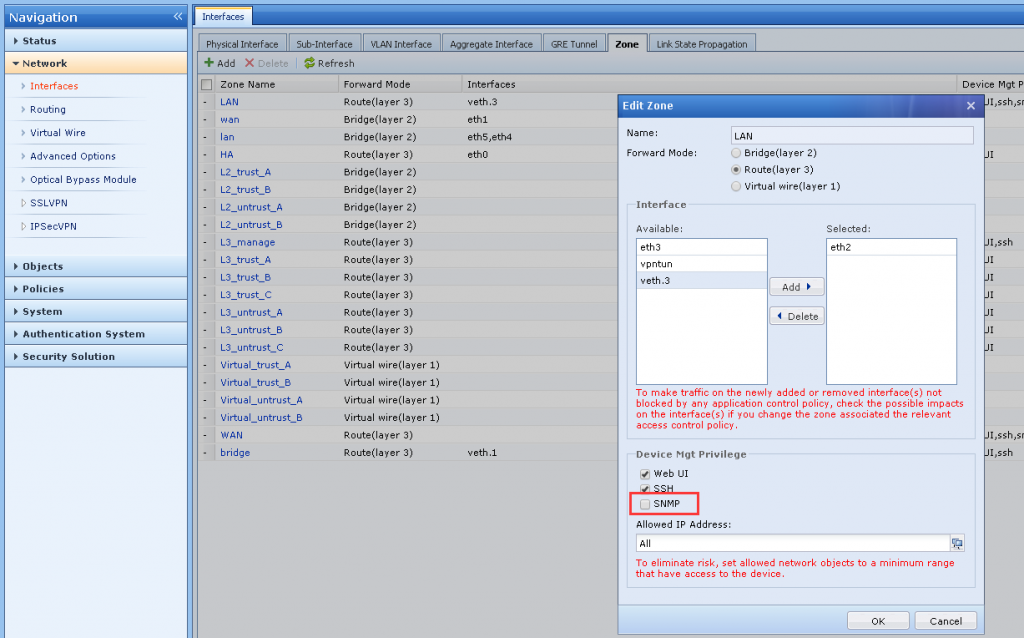This screenshot has width=1024, height=638.
Task: Click OK to save zone settings
Action: [x=877, y=621]
